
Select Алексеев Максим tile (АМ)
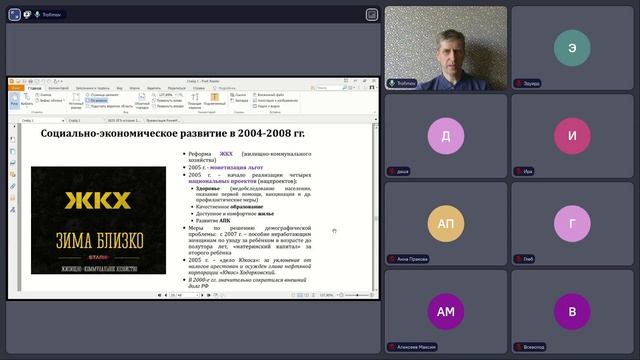pyautogui.click(x=446, y=311)
